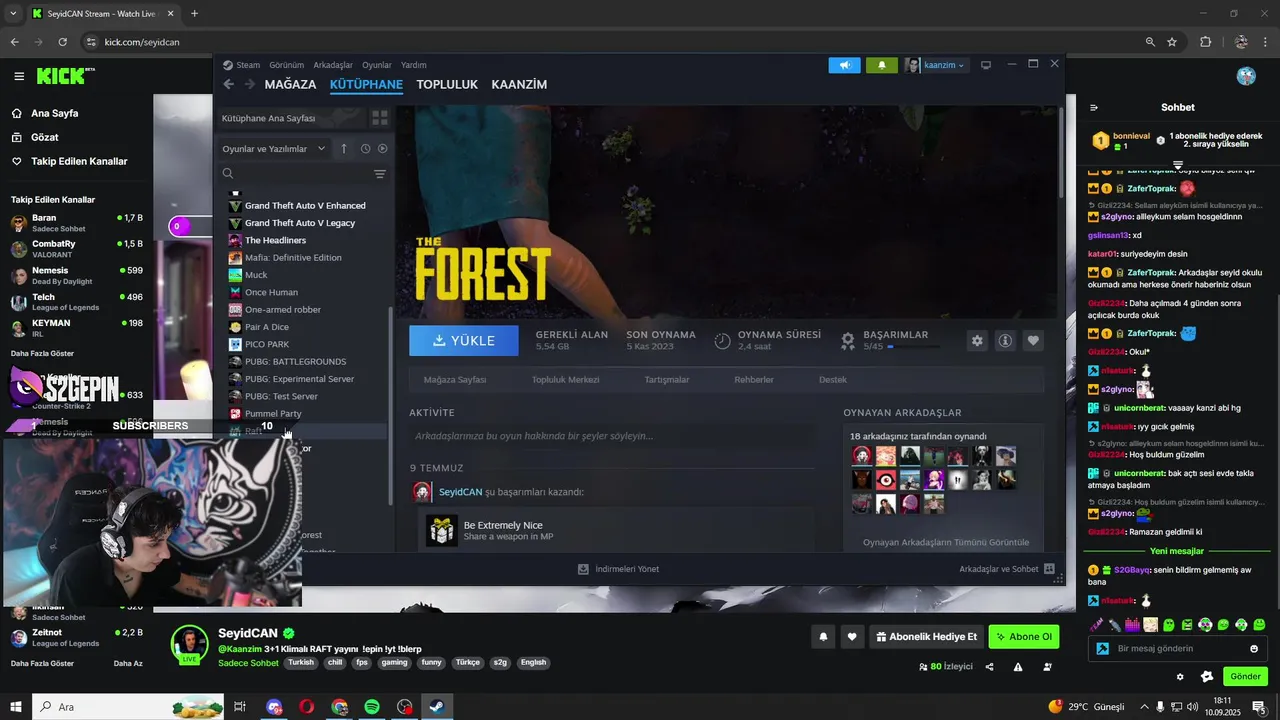Click Abone Ol subscribe button

tap(1024, 637)
